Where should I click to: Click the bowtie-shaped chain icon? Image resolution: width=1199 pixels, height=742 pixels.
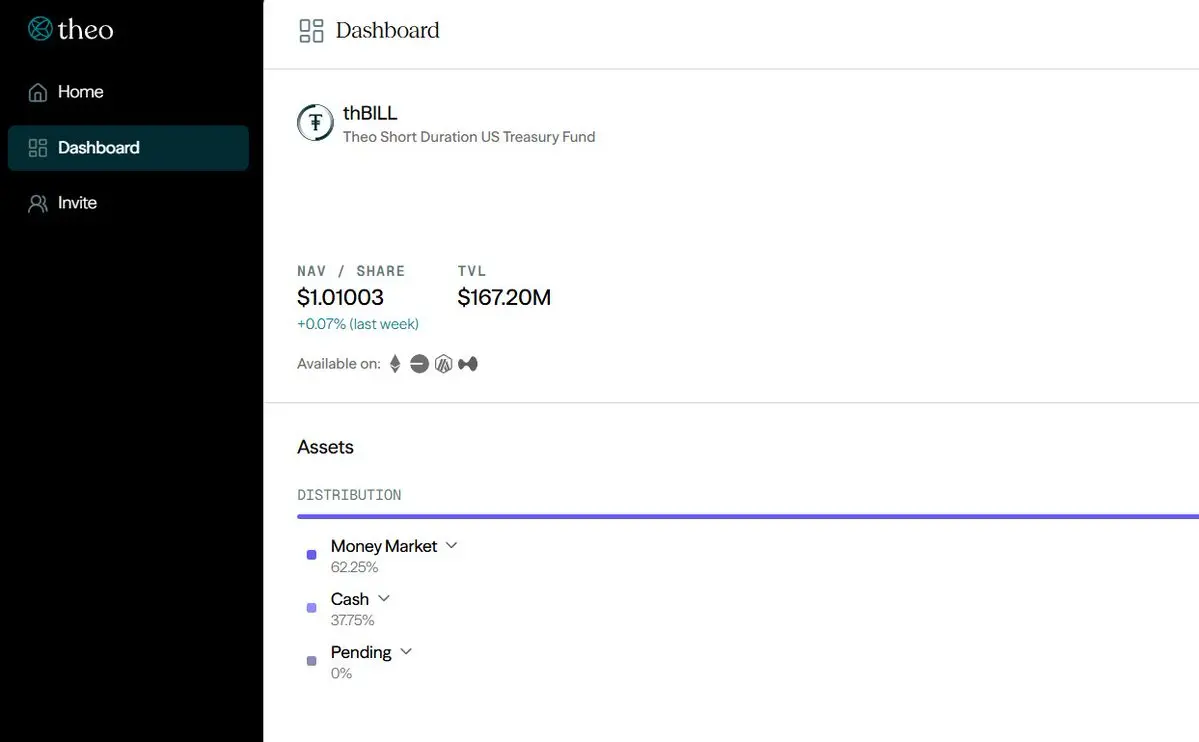tap(468, 364)
